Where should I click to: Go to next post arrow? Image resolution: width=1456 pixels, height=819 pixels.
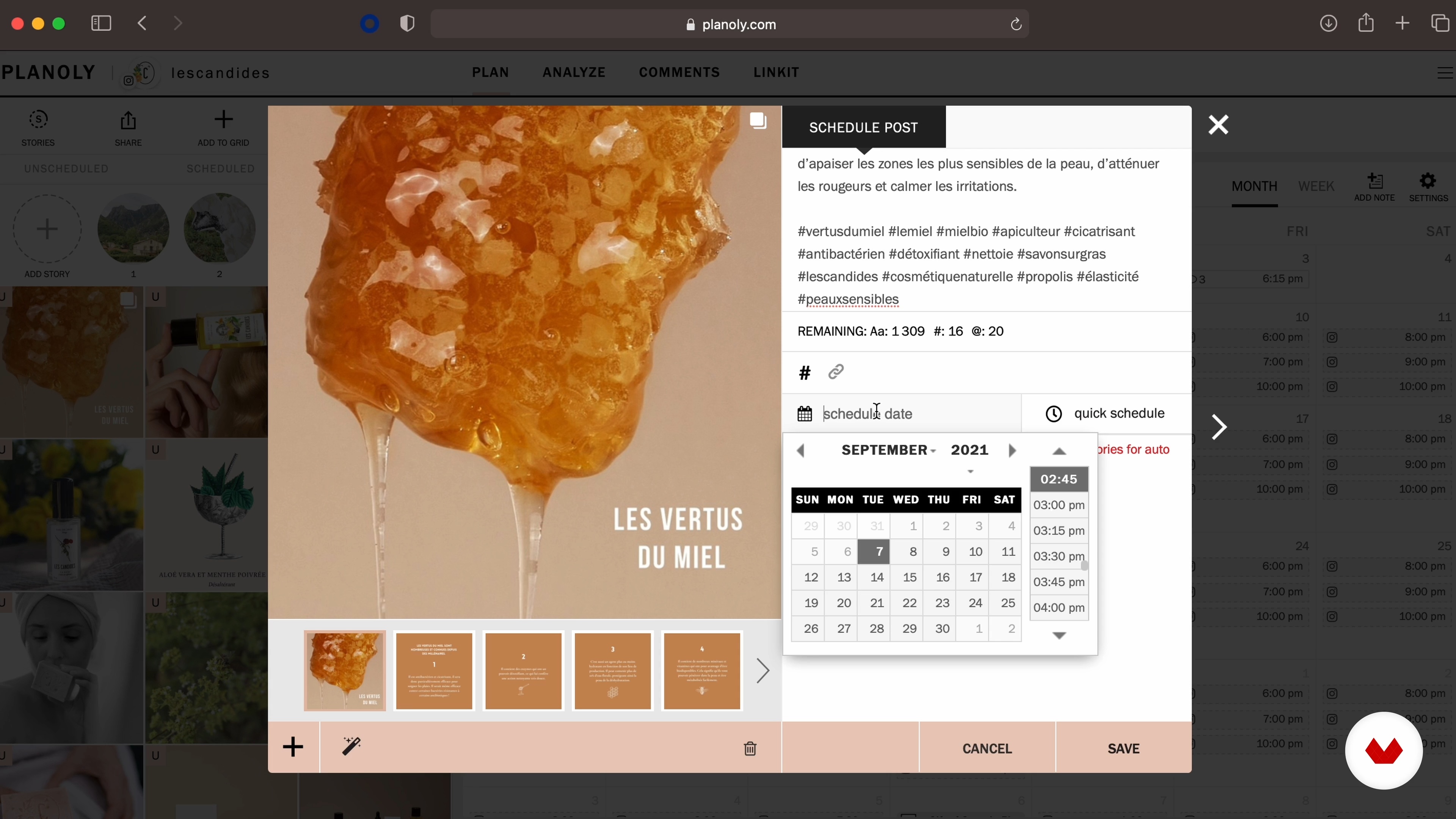click(x=1219, y=427)
